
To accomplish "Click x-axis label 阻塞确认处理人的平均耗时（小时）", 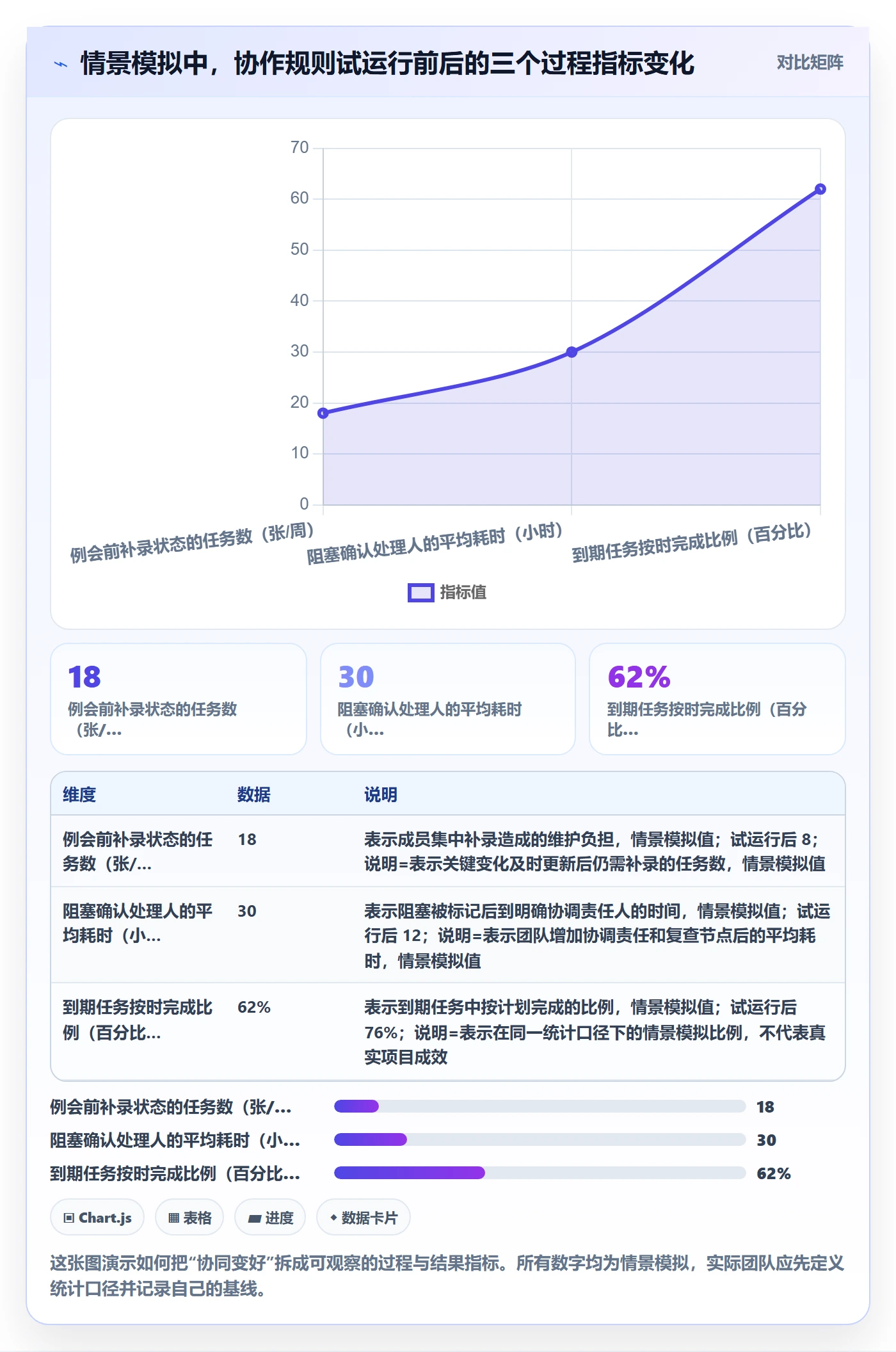I will click(435, 543).
